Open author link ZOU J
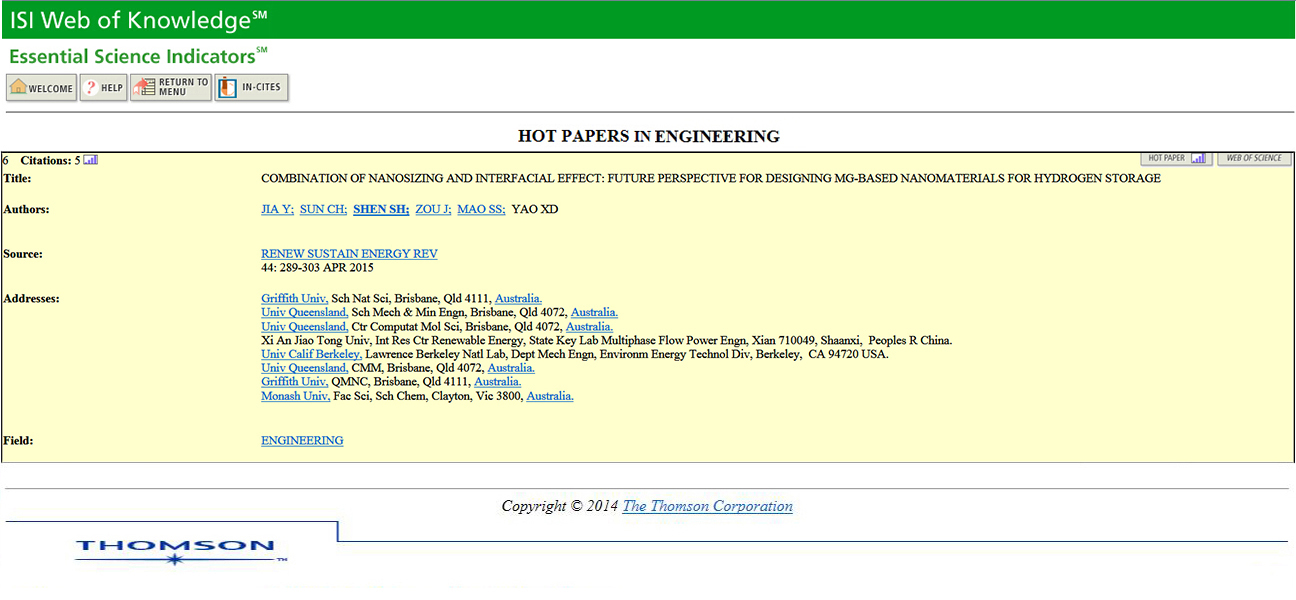Viewport: 1296px width, 600px height. tap(433, 209)
